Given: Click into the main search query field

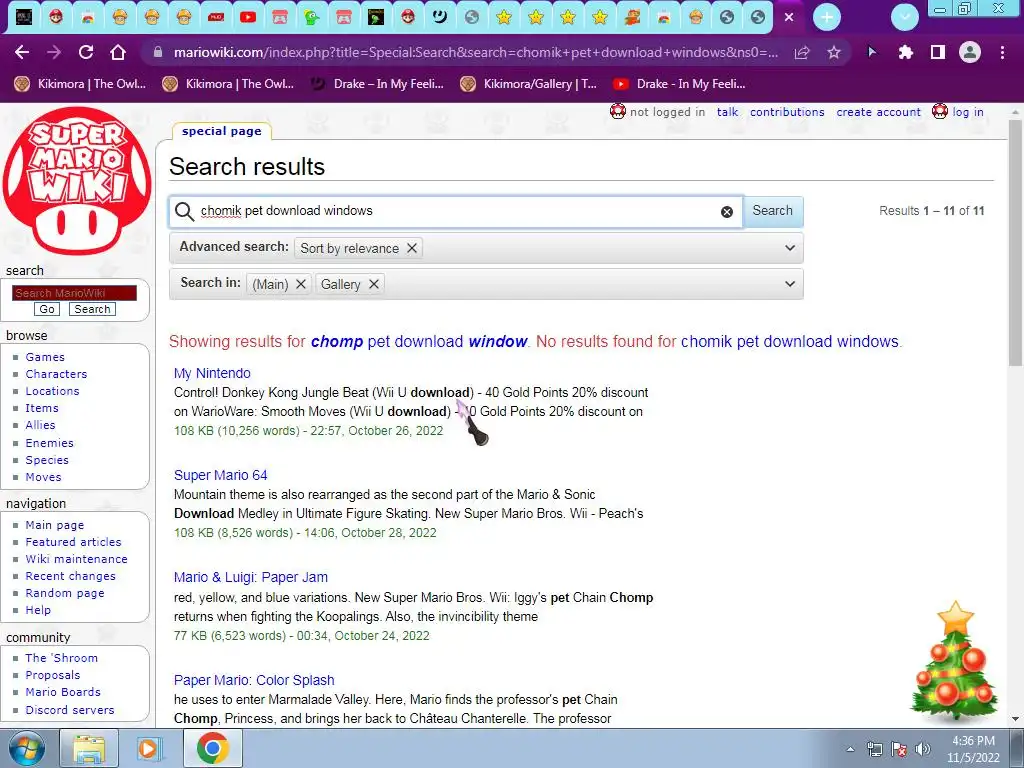Looking at the screenshot, I should click(x=457, y=211).
